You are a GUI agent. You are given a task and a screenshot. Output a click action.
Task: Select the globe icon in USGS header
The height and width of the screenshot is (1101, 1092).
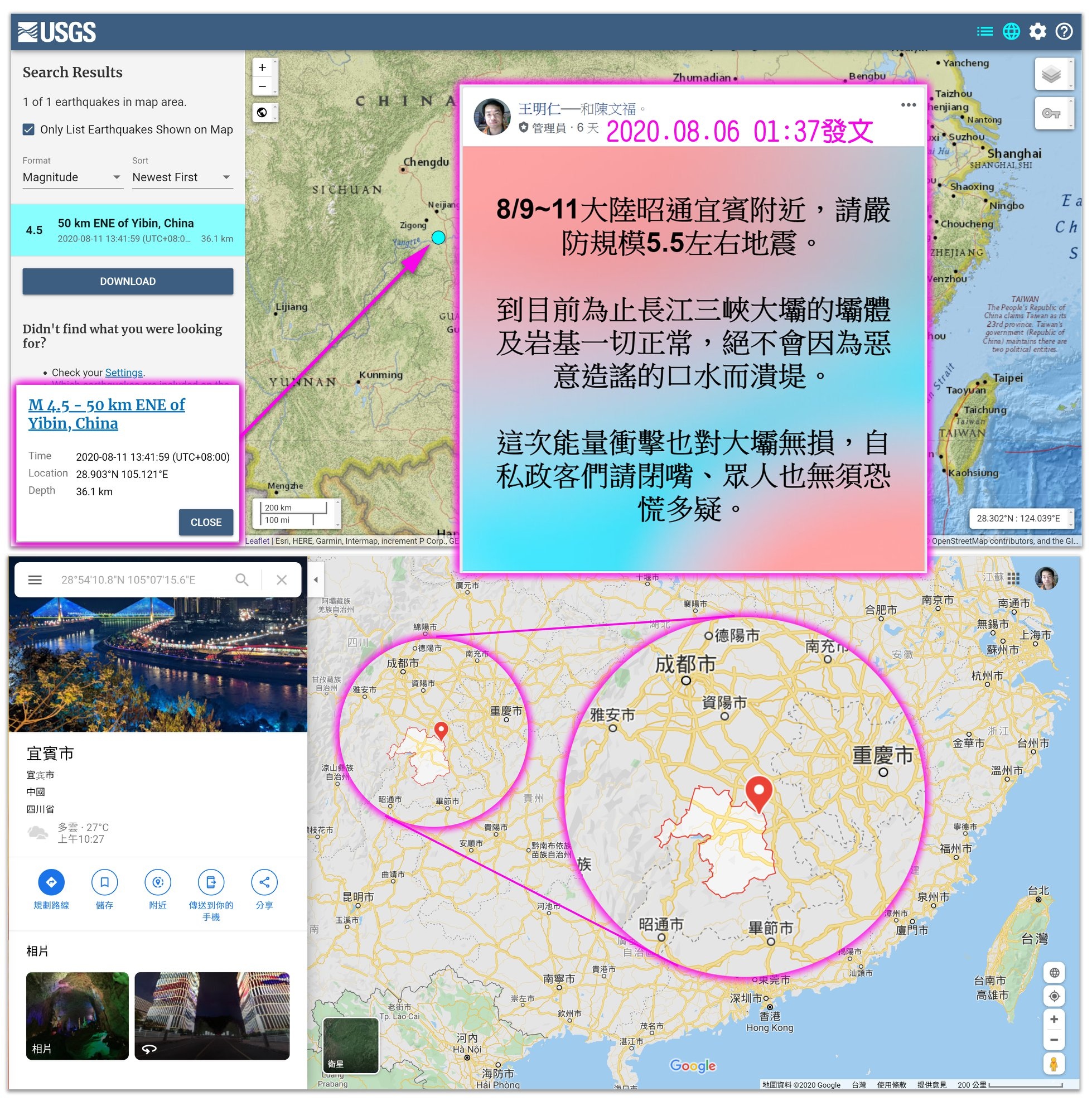[1011, 31]
